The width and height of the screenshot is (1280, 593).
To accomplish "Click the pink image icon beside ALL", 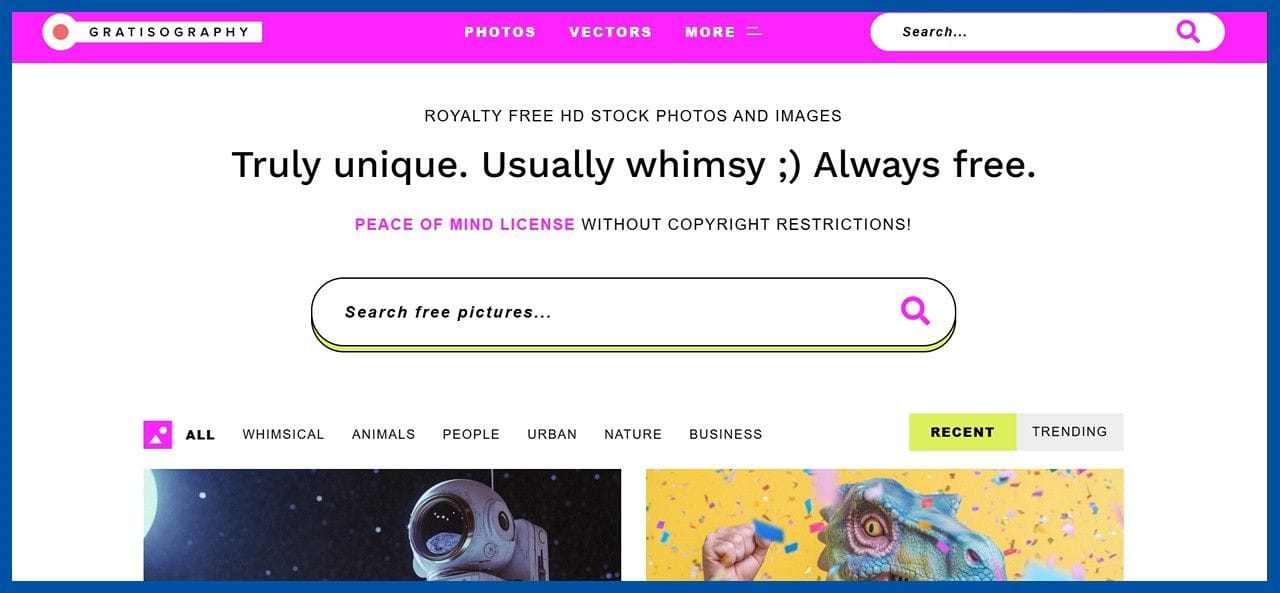I will coord(158,435).
